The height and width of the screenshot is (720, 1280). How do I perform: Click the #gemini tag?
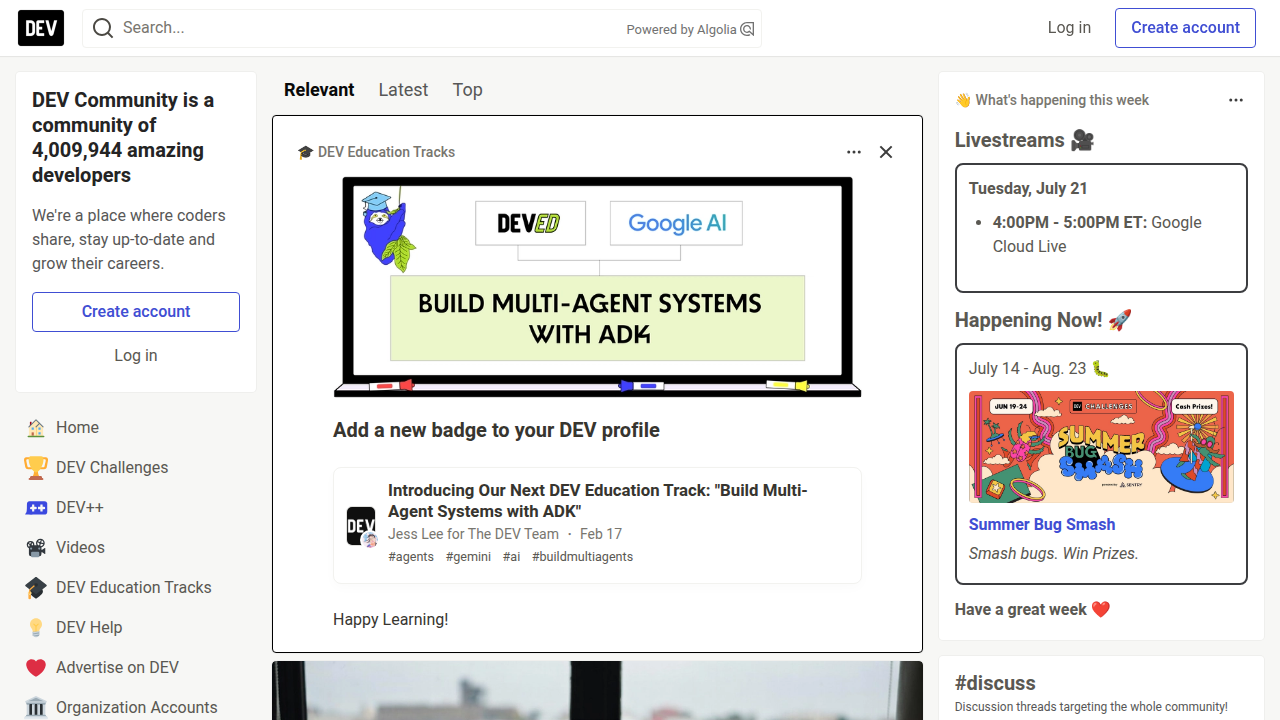pyautogui.click(x=468, y=557)
